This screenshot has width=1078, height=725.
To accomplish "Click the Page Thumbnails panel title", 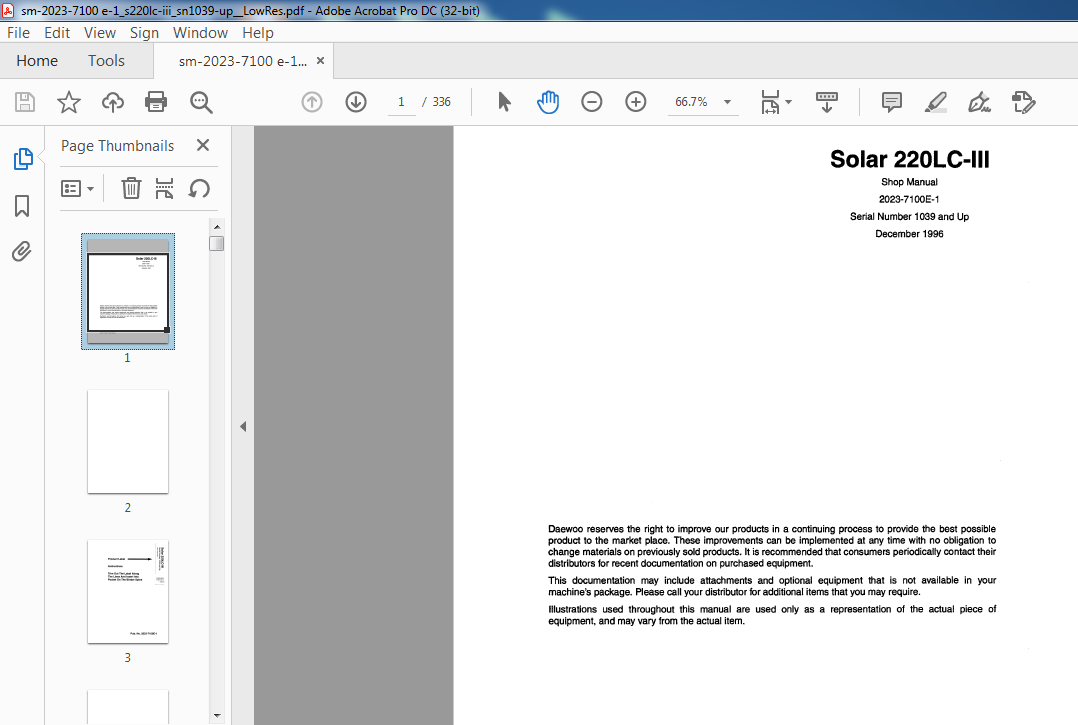I will coord(118,146).
